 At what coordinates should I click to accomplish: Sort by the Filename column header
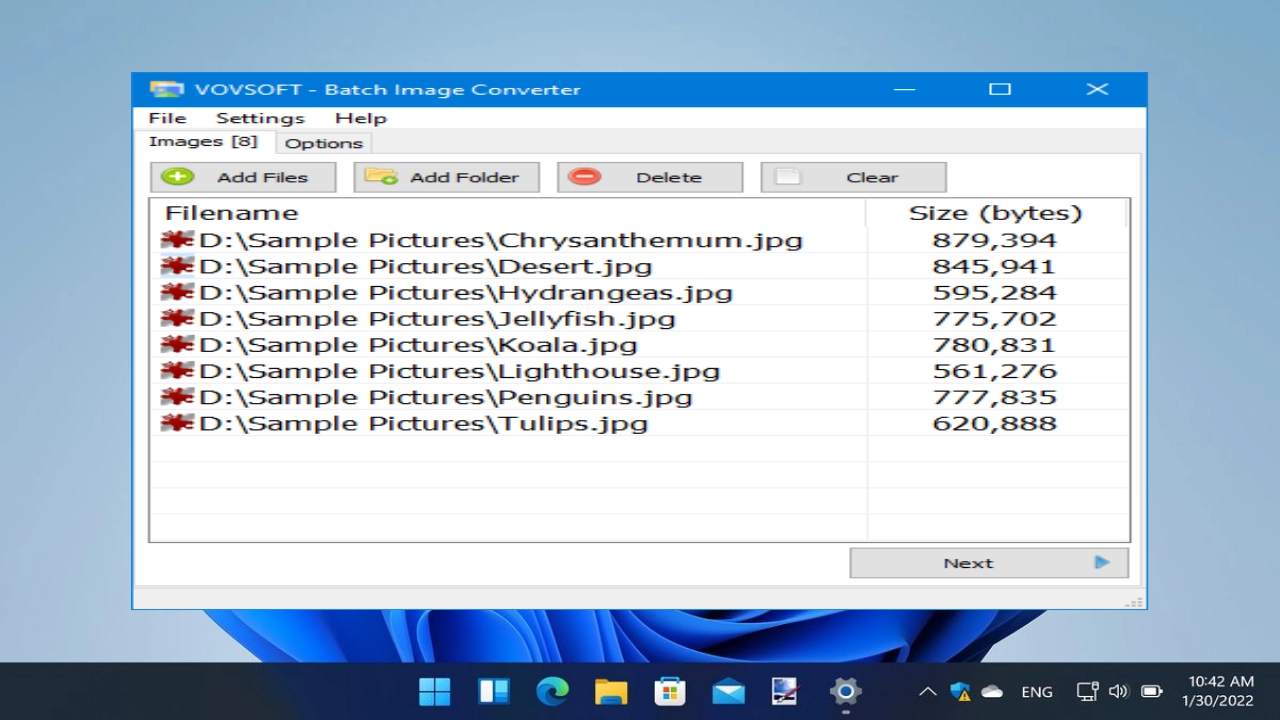(507, 213)
